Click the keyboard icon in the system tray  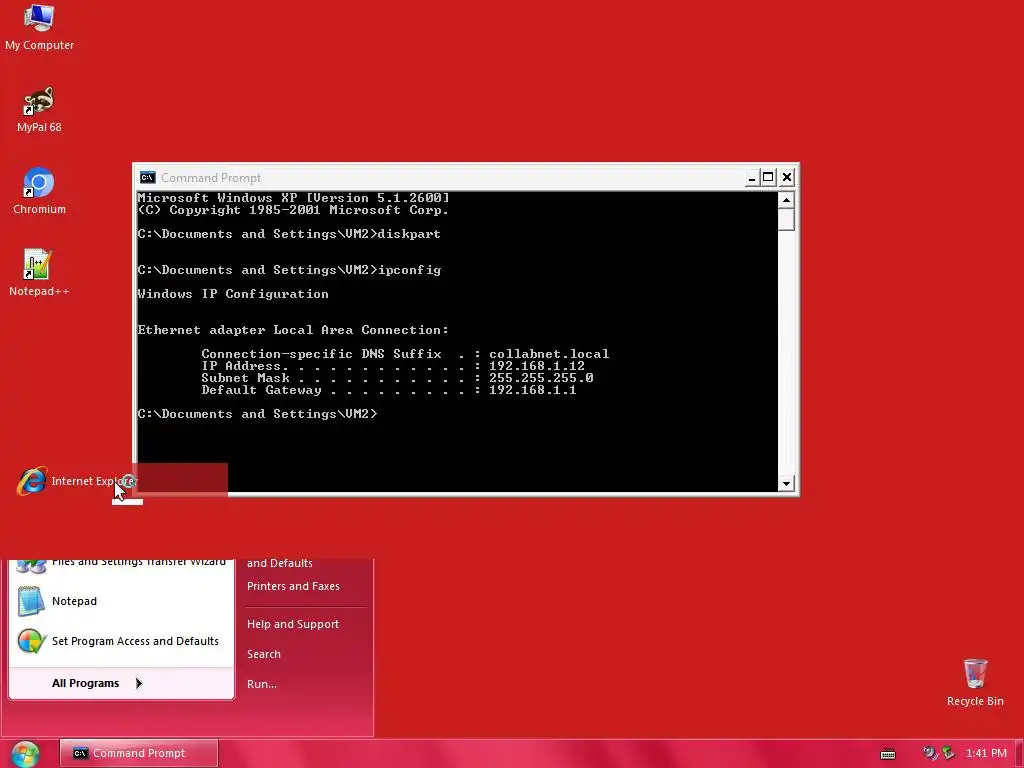(888, 754)
